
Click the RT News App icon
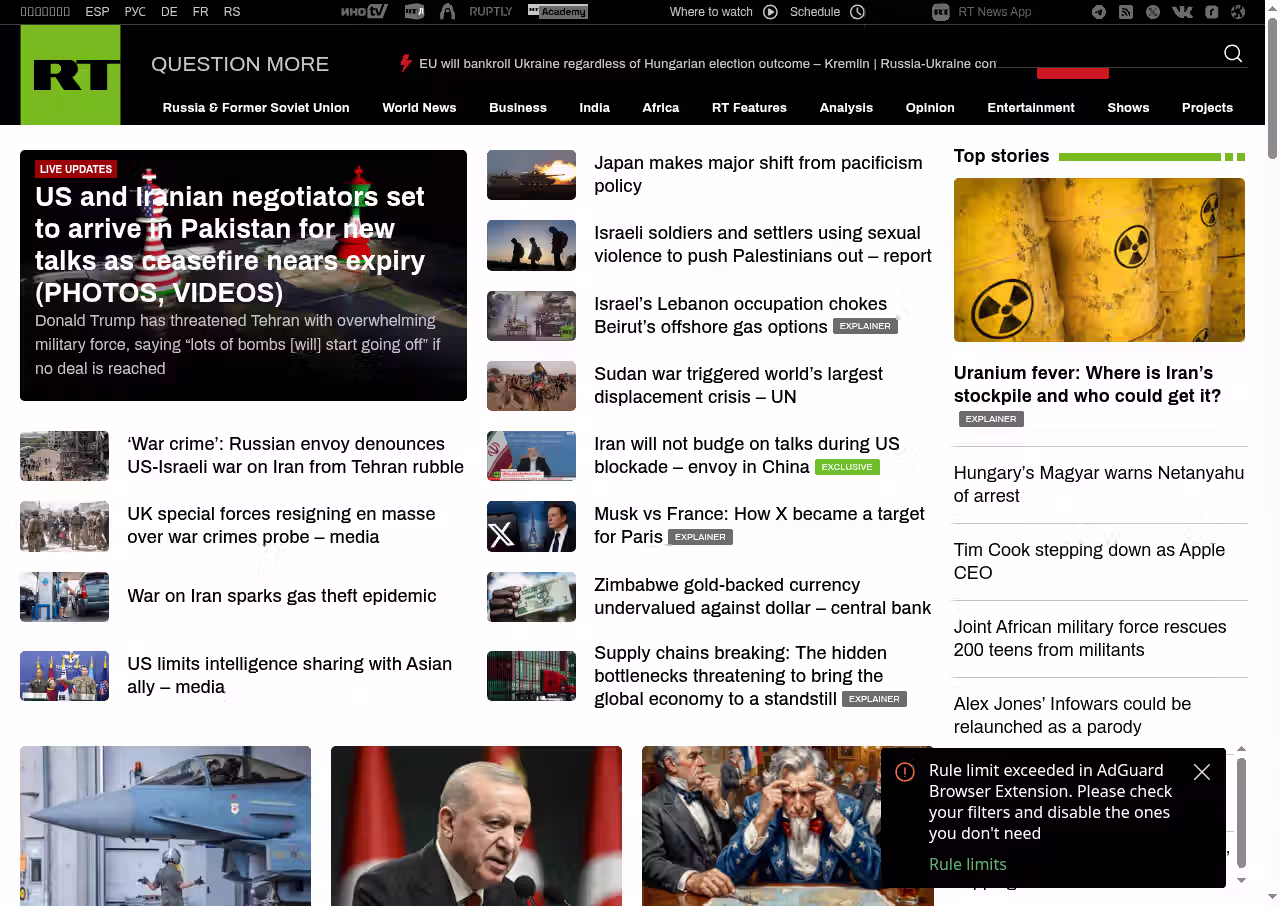click(940, 12)
